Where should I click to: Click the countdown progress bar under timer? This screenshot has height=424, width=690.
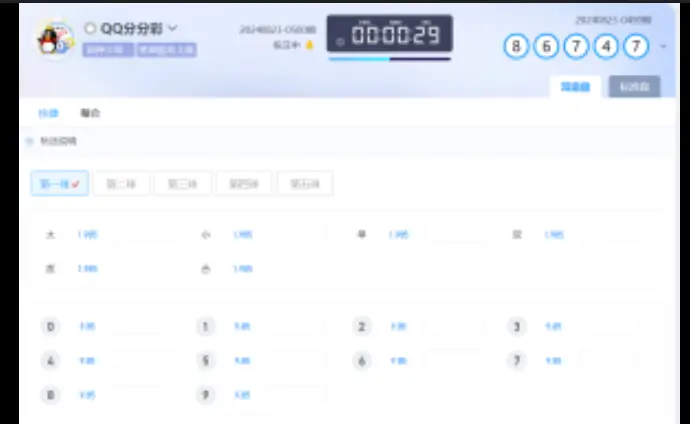[x=389, y=59]
